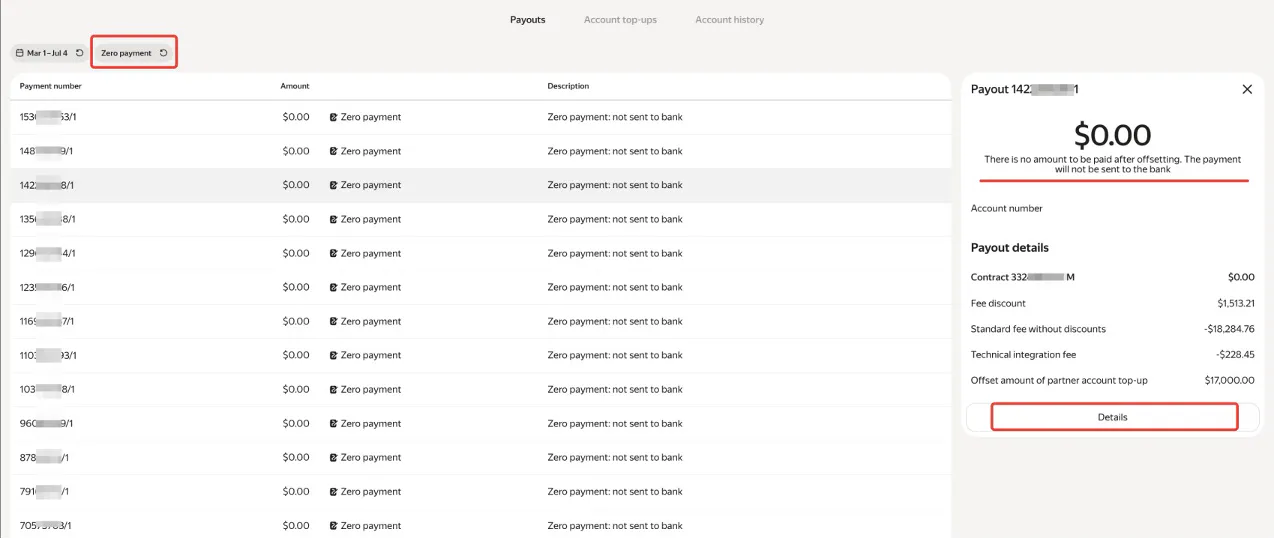Click the calendar icon in date filter
1275x539 pixels.
19,53
